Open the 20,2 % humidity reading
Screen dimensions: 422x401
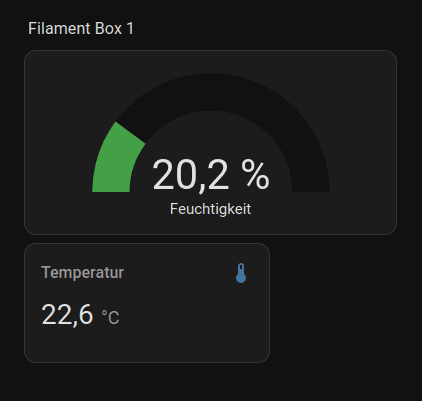(210, 175)
